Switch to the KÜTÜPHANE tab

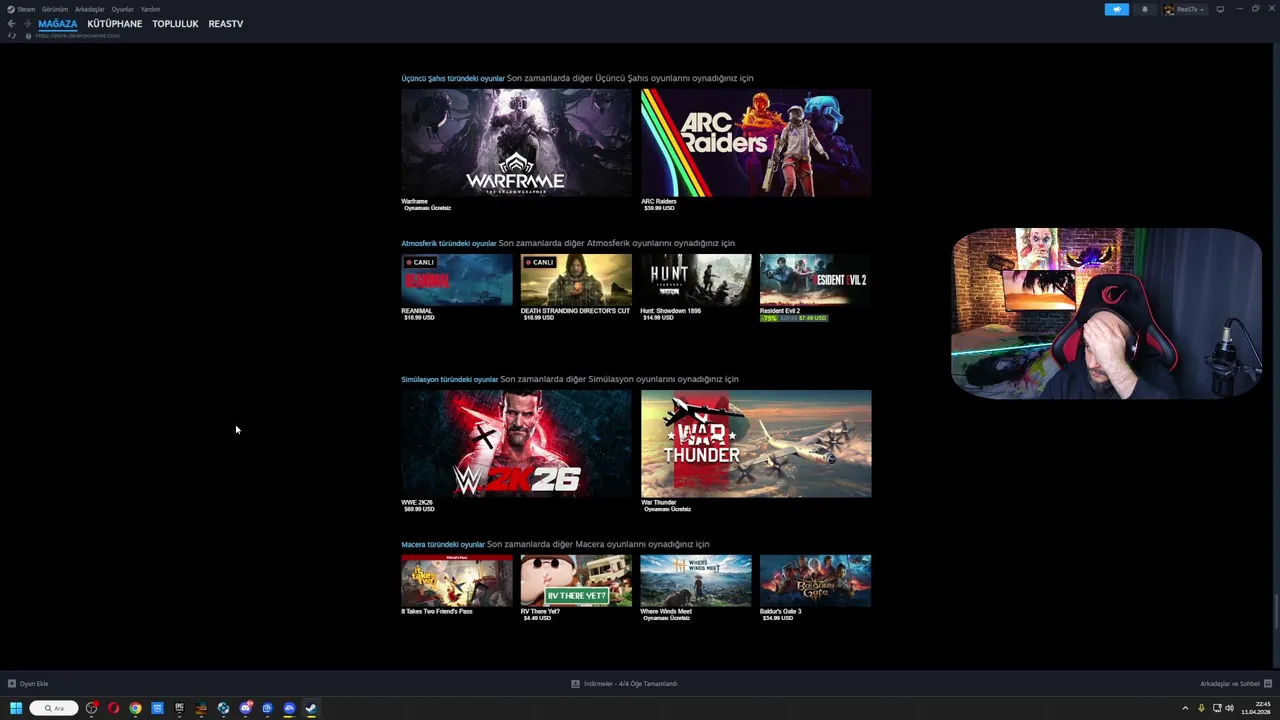pos(114,24)
